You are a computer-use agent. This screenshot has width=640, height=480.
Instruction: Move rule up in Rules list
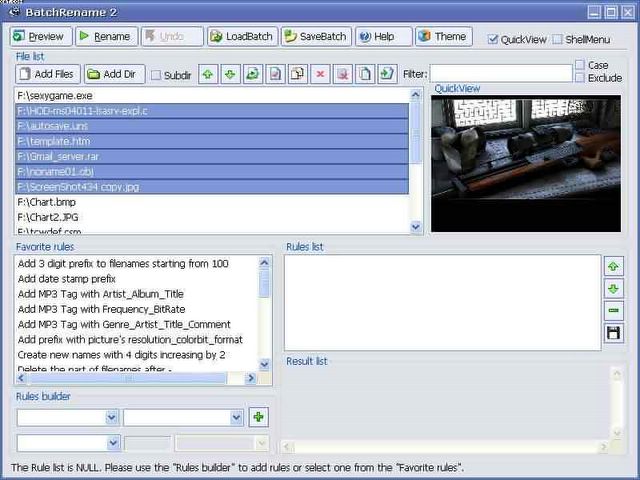coord(613,267)
